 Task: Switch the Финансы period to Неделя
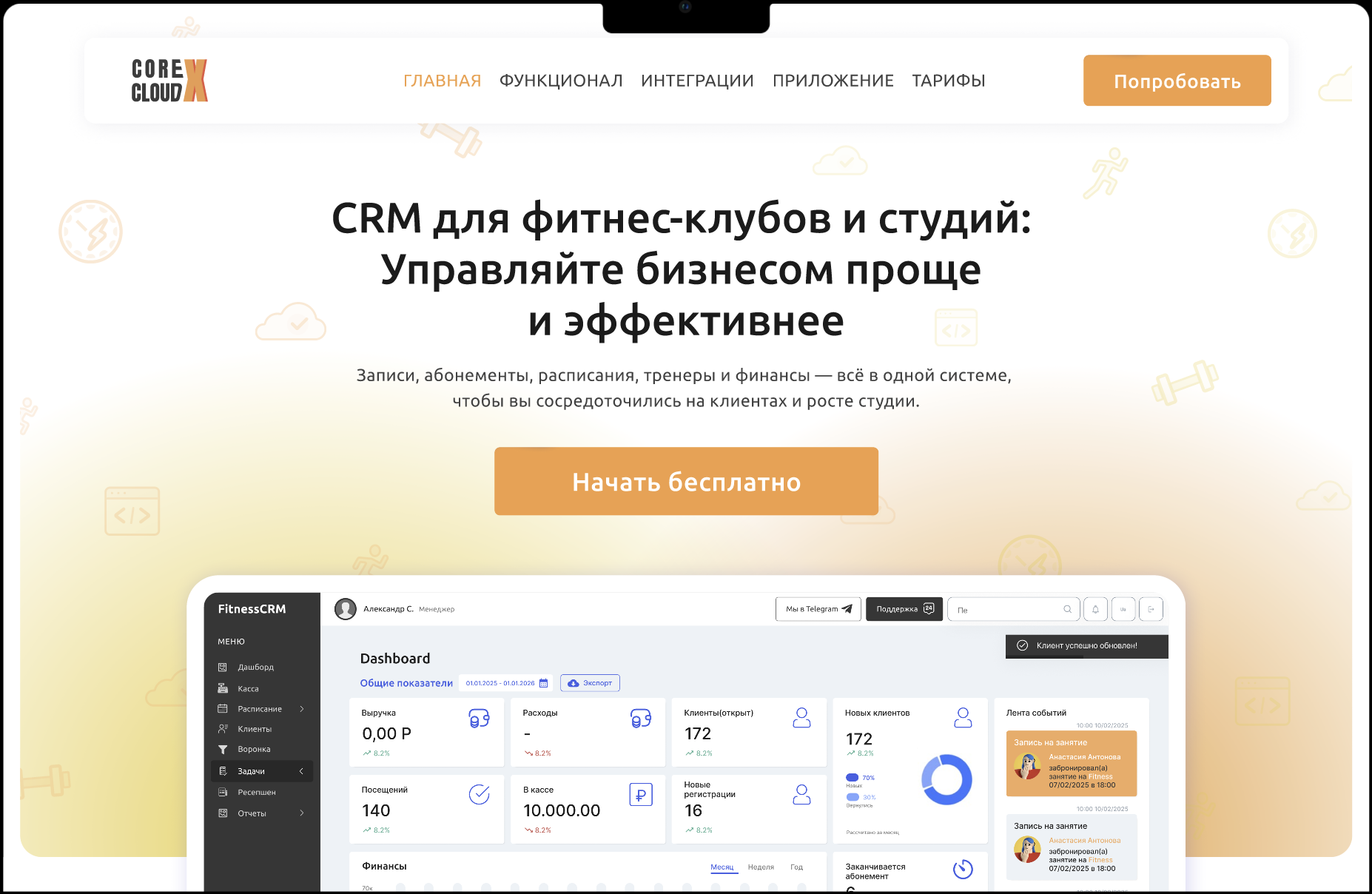pos(760,867)
